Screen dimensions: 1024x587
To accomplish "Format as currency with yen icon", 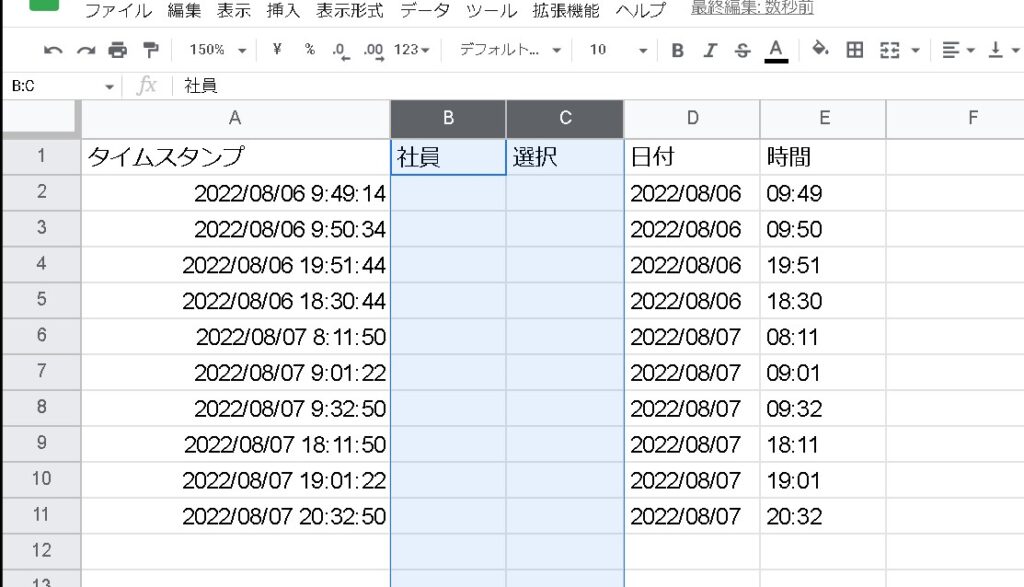I will [x=277, y=50].
